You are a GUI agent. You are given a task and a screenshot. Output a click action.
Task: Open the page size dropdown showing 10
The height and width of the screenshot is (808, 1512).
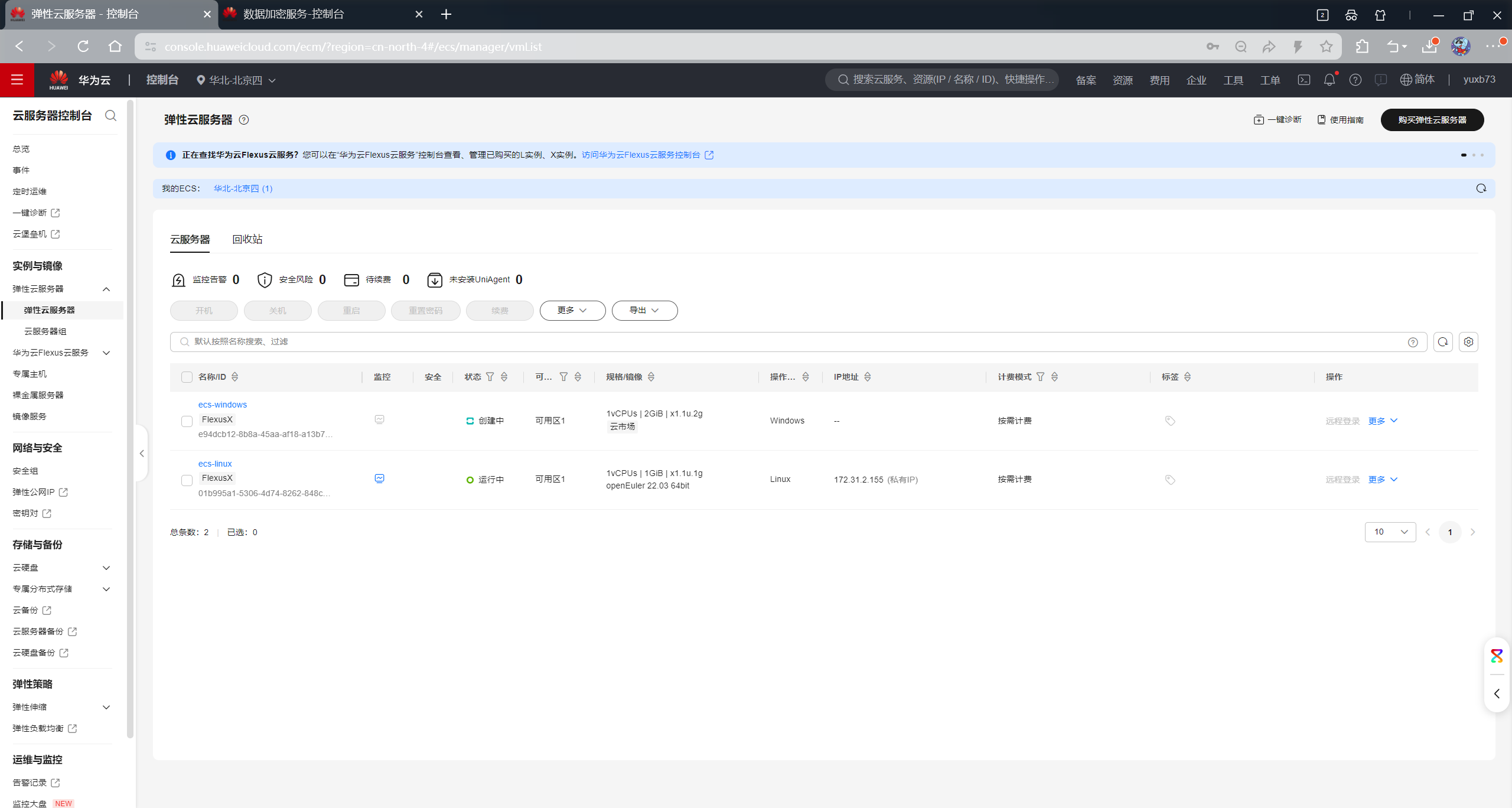point(1390,532)
